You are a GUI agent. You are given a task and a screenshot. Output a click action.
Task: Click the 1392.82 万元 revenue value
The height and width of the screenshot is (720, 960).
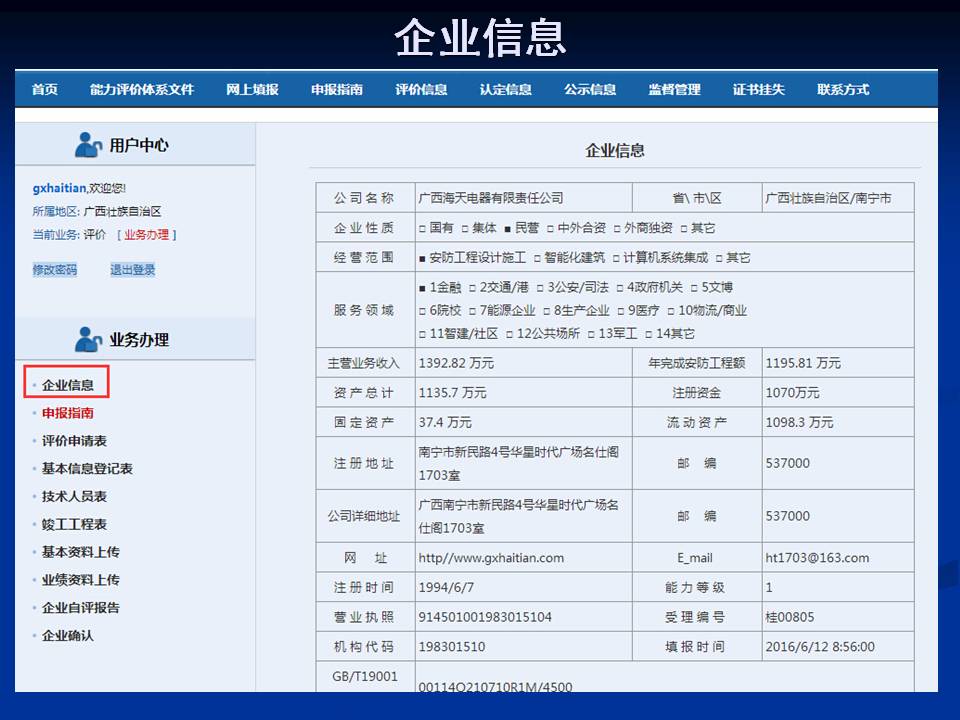(x=456, y=363)
